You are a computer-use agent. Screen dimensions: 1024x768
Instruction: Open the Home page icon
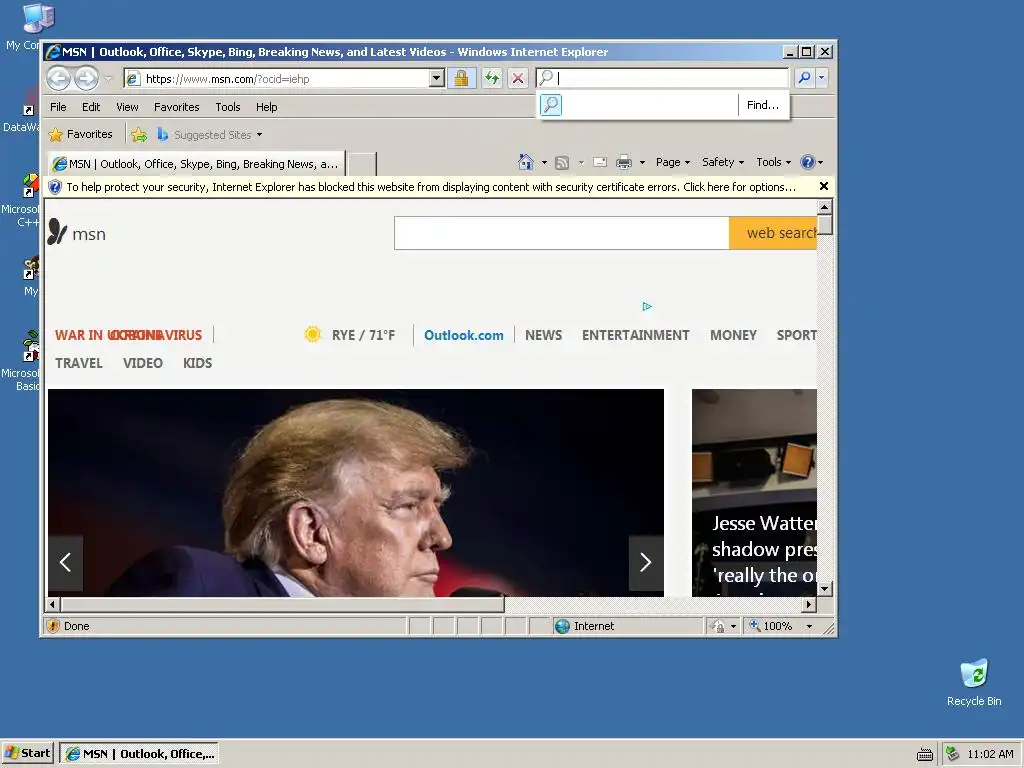pyautogui.click(x=526, y=162)
